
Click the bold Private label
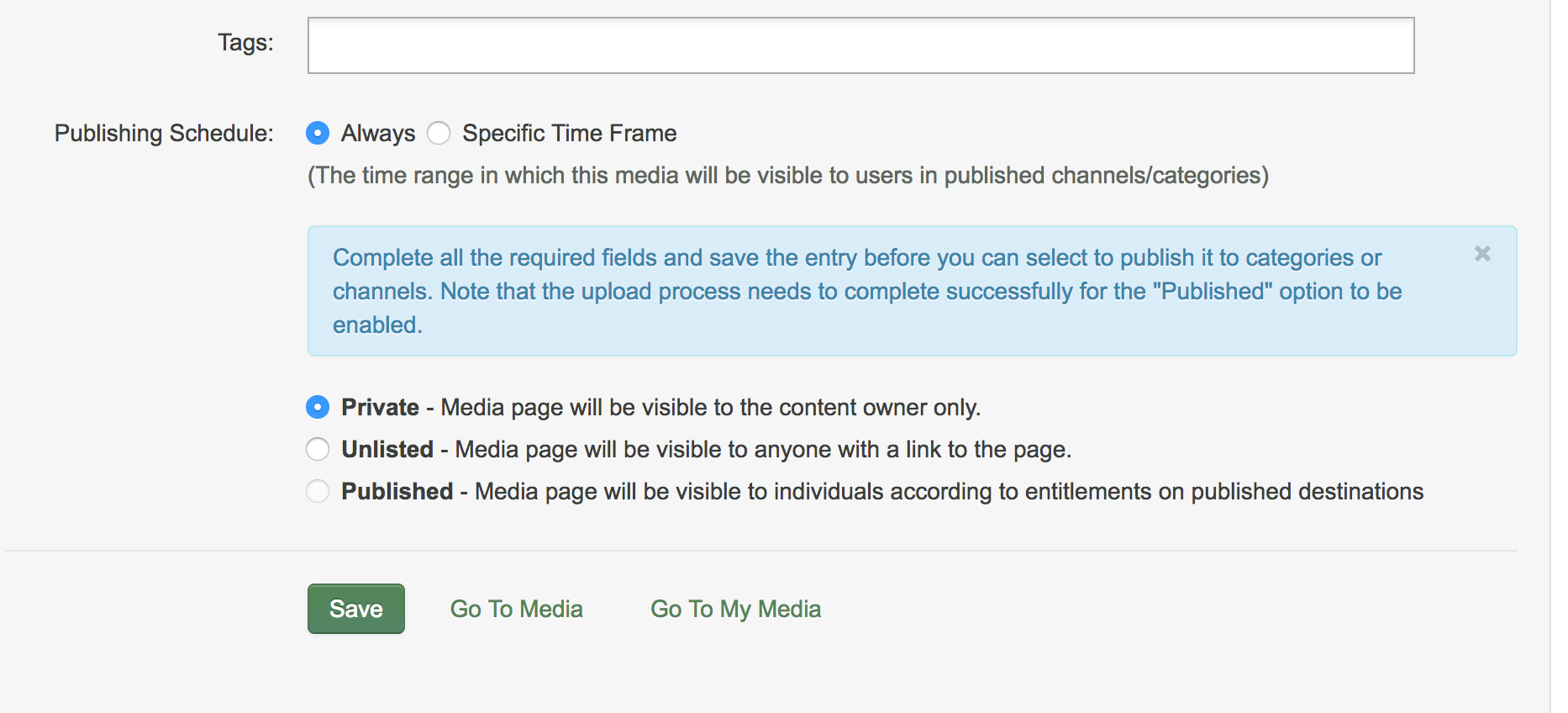point(380,407)
